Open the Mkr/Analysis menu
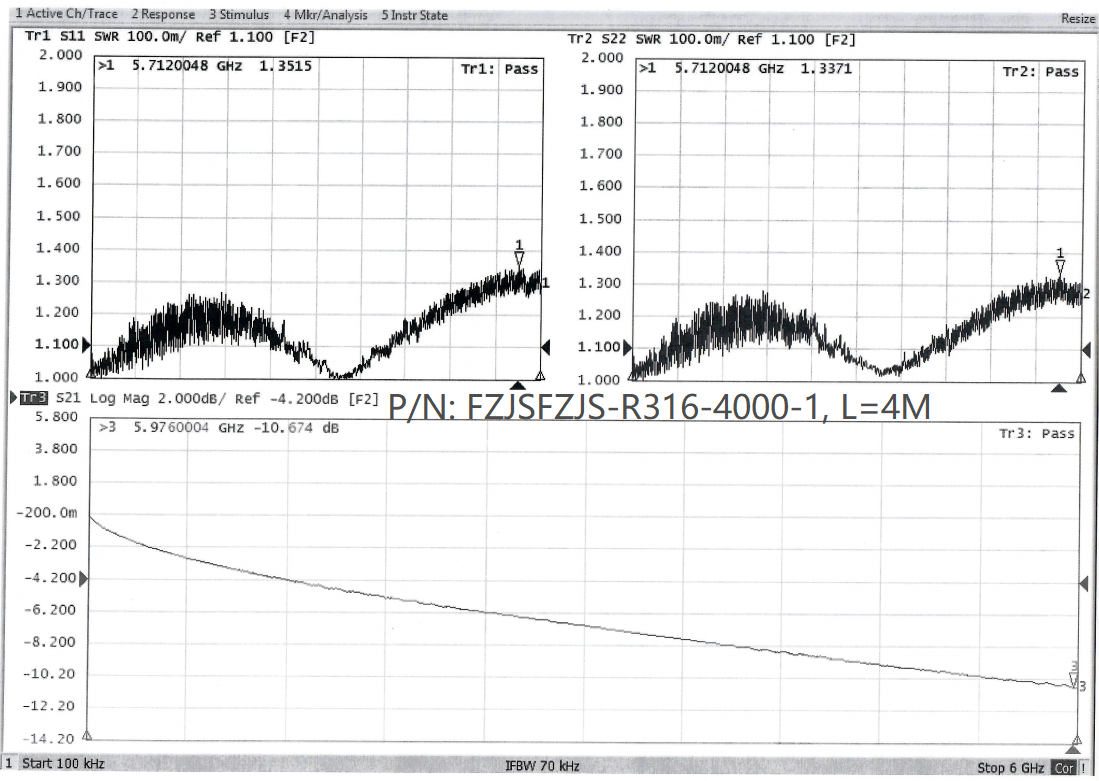The width and height of the screenshot is (1099, 781). (325, 15)
